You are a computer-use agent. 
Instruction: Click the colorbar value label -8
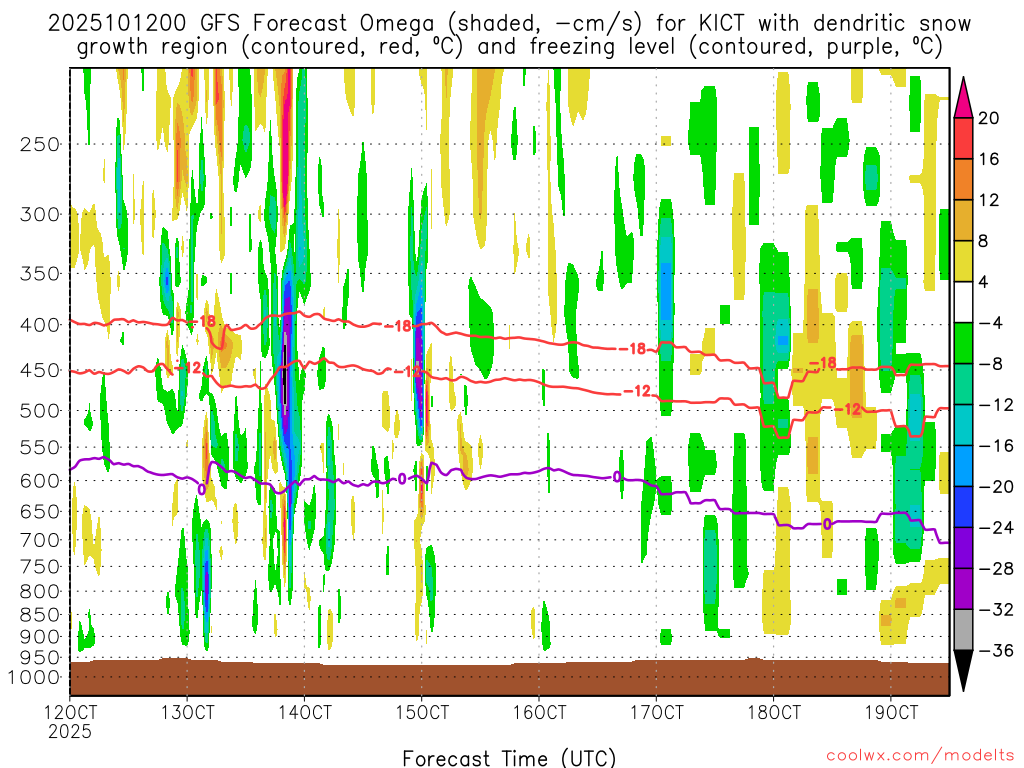(990, 364)
